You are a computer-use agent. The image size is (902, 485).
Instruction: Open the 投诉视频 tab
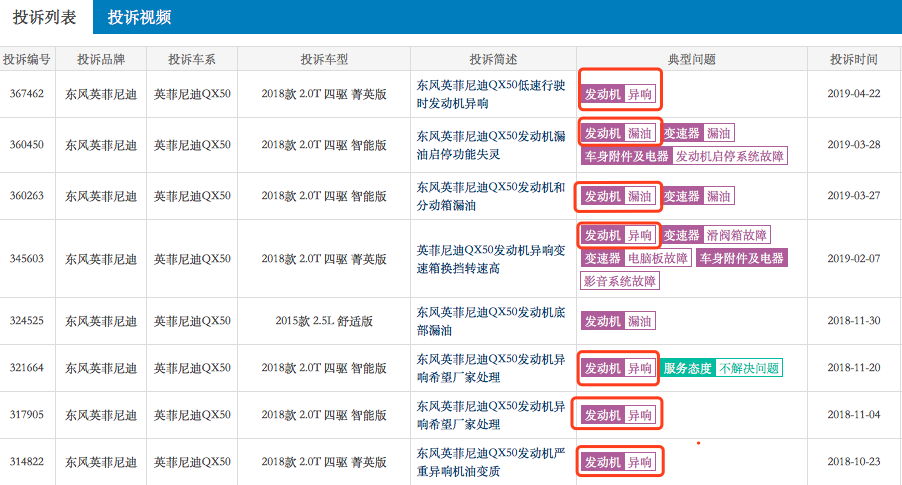click(x=139, y=17)
